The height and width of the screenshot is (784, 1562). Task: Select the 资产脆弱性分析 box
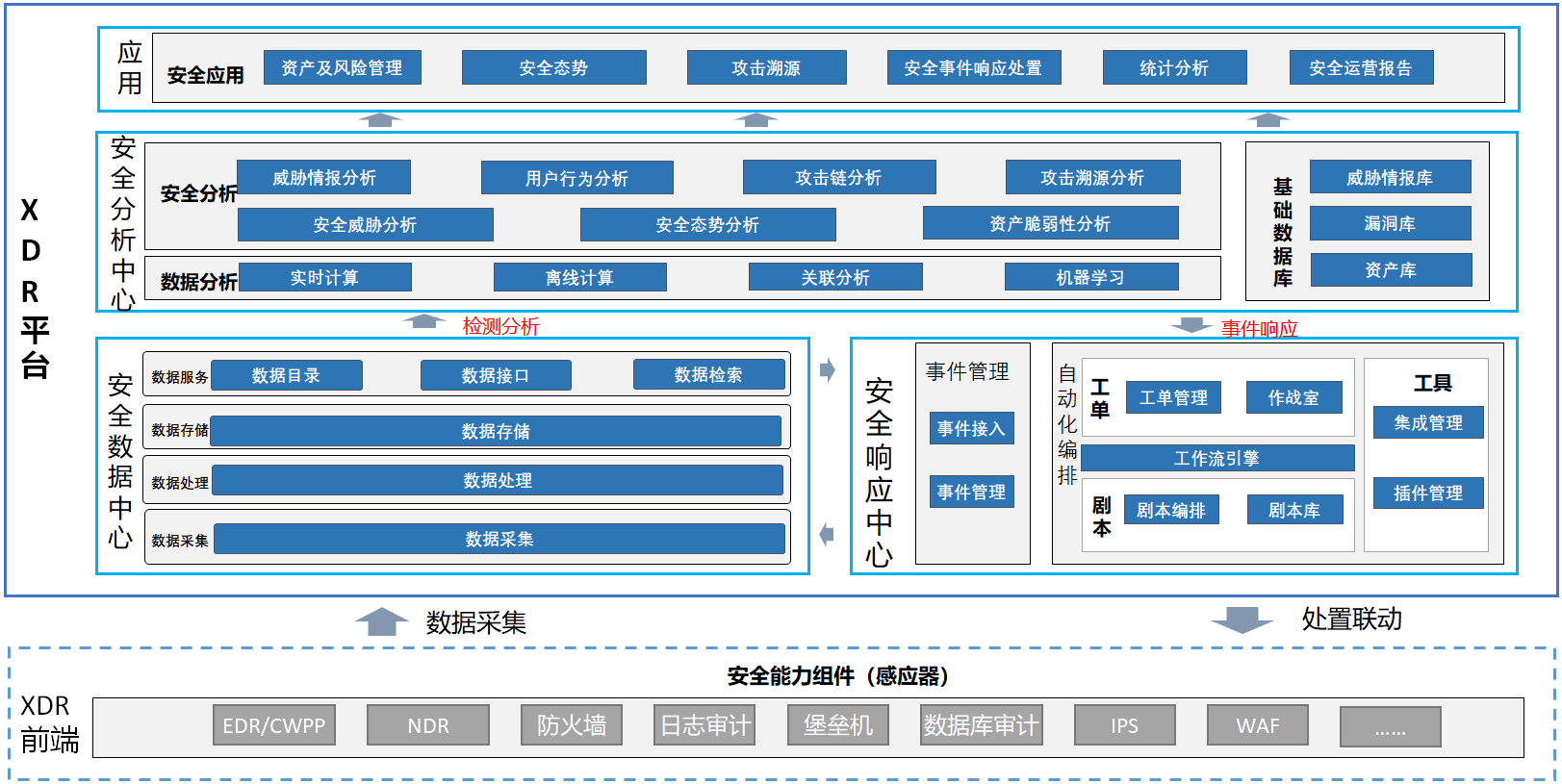pyautogui.click(x=1050, y=223)
